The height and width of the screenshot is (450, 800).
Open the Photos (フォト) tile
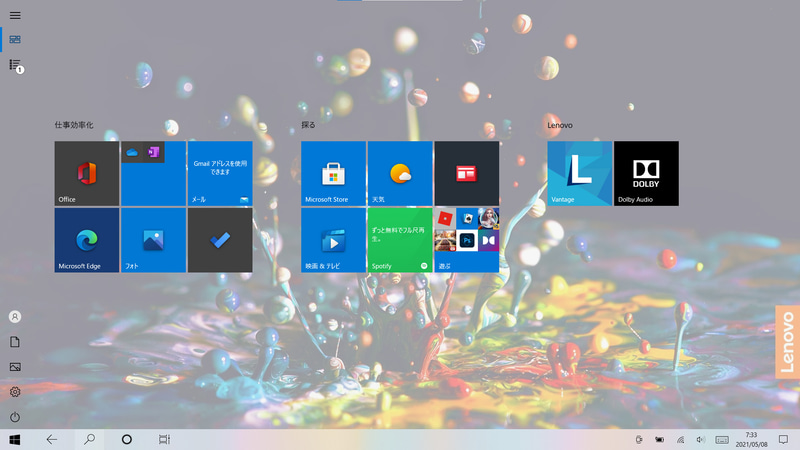pyautogui.click(x=154, y=240)
